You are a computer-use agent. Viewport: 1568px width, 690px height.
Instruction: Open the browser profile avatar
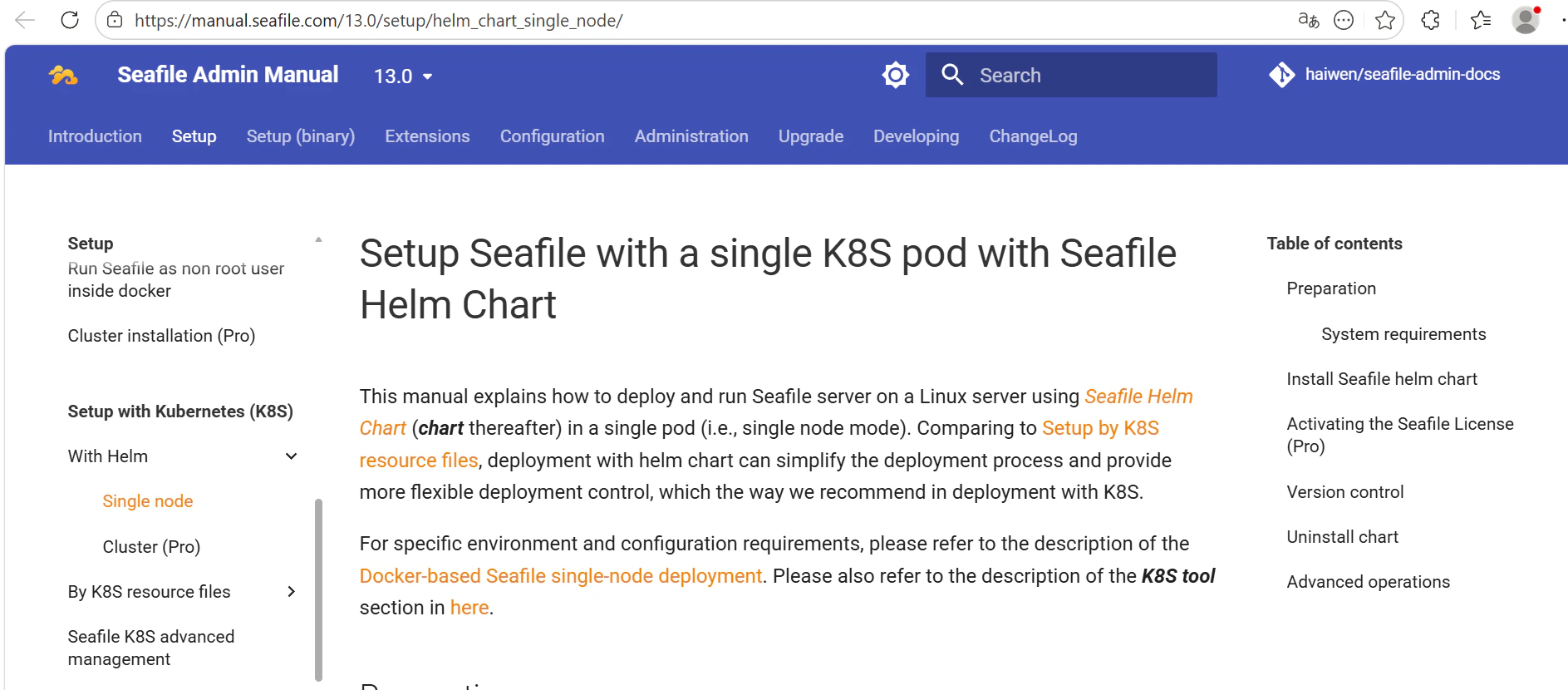coord(1525,20)
